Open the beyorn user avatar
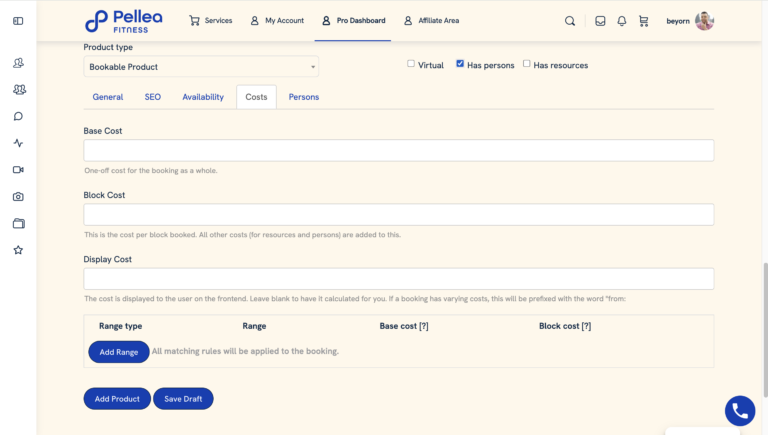This screenshot has height=435, width=768. [704, 21]
